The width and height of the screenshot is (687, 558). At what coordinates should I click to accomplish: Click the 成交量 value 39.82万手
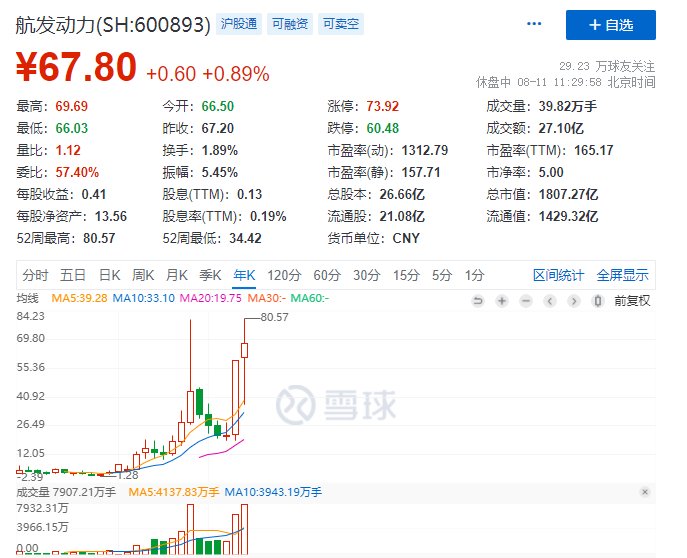[567, 106]
